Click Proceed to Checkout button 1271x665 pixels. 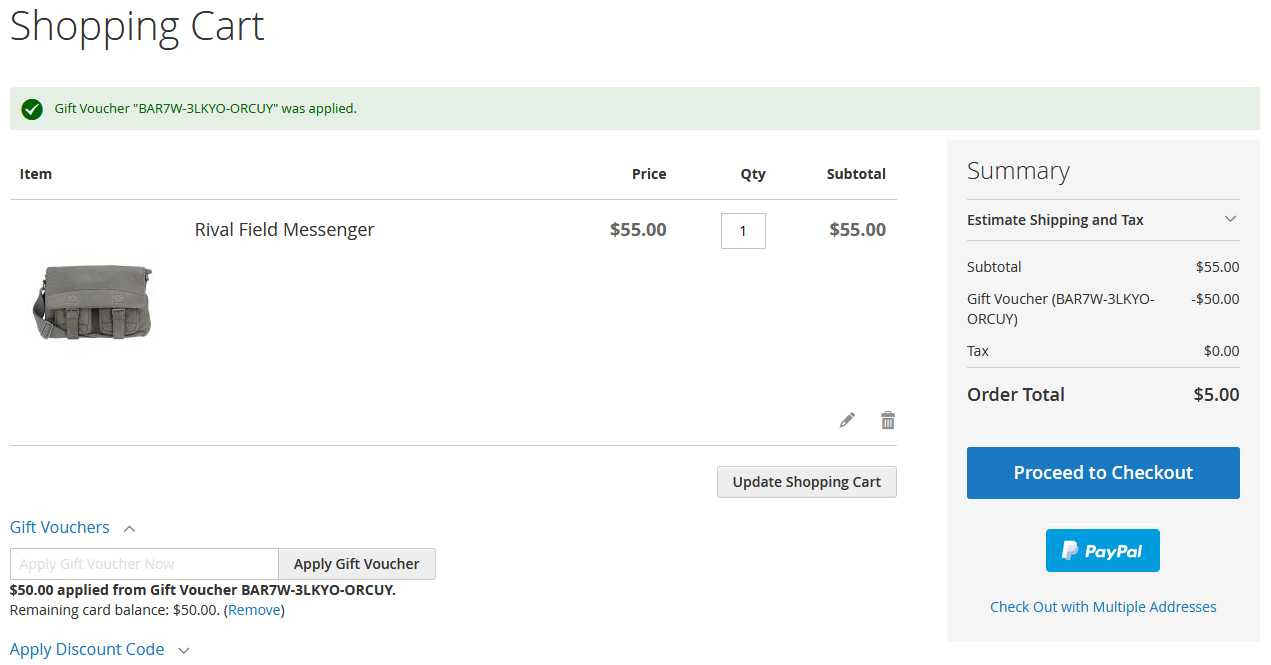(1102, 473)
